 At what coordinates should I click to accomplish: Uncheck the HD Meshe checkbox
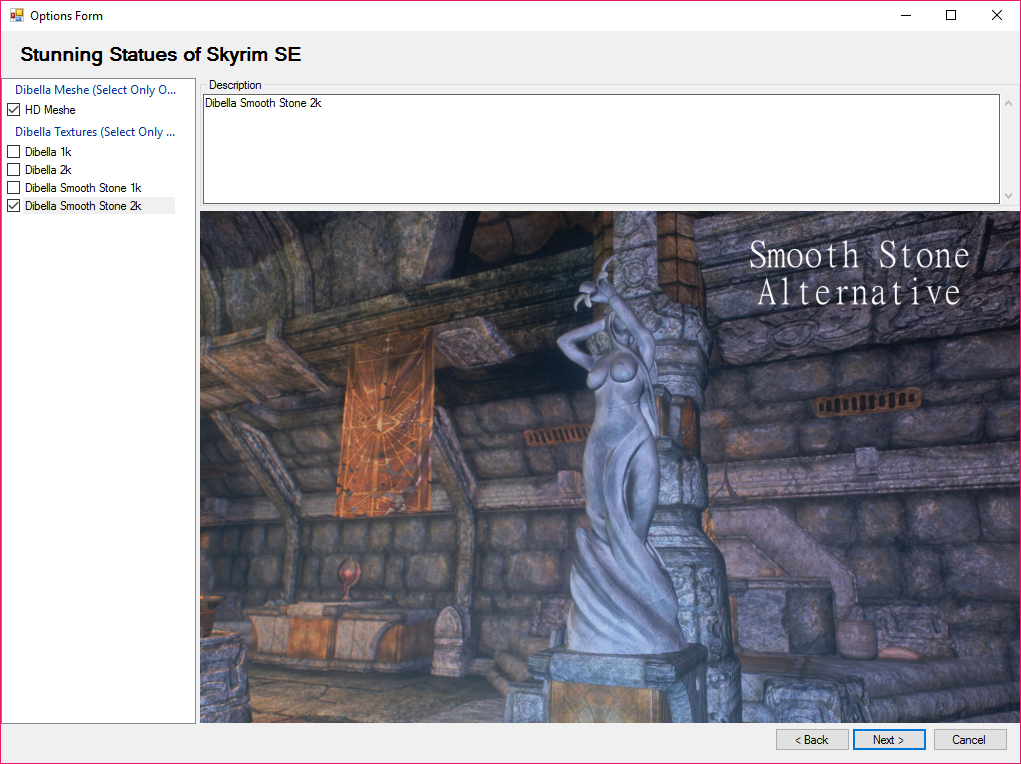14,109
